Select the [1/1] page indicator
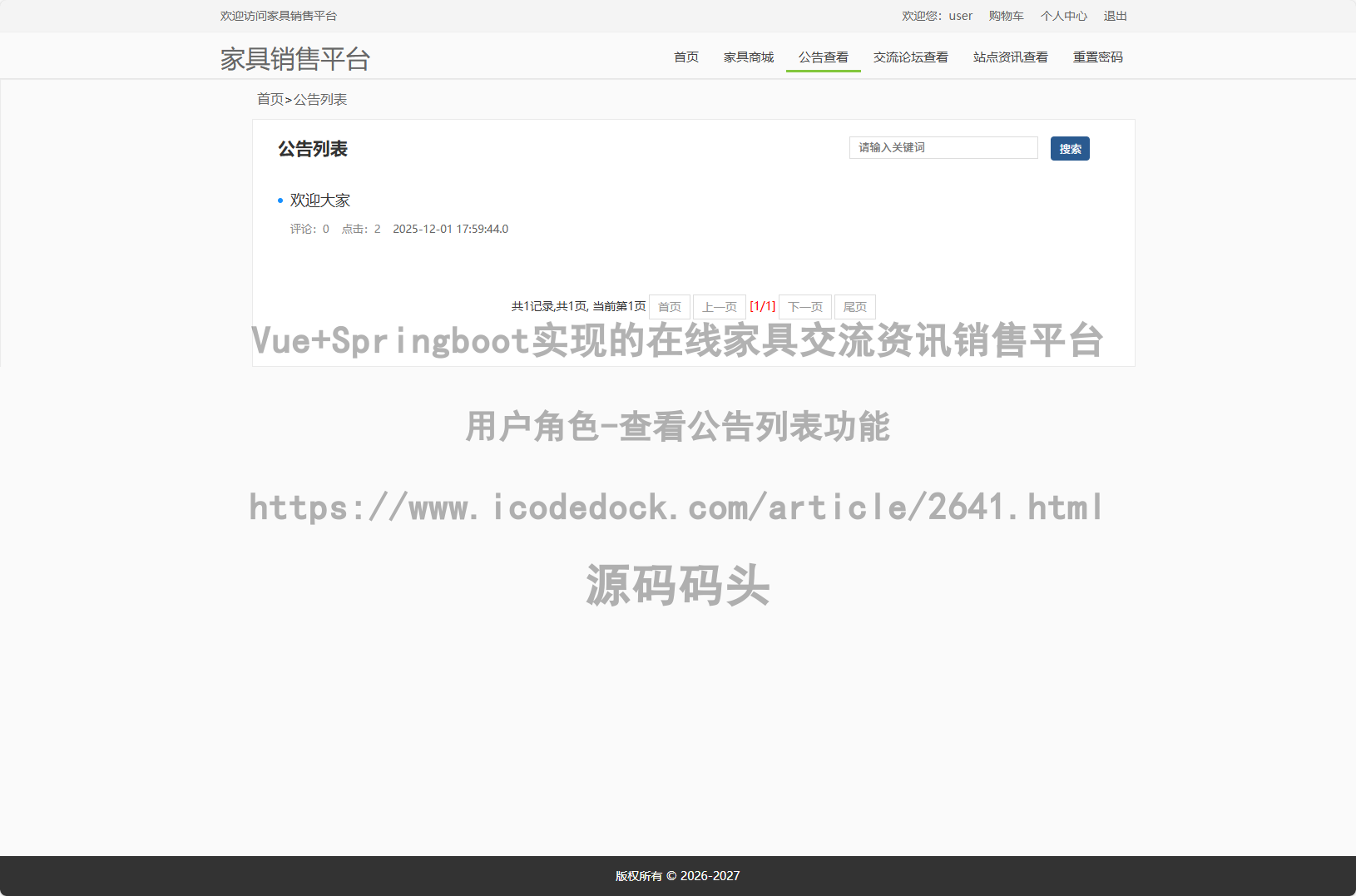The image size is (1356, 896). 764,306
